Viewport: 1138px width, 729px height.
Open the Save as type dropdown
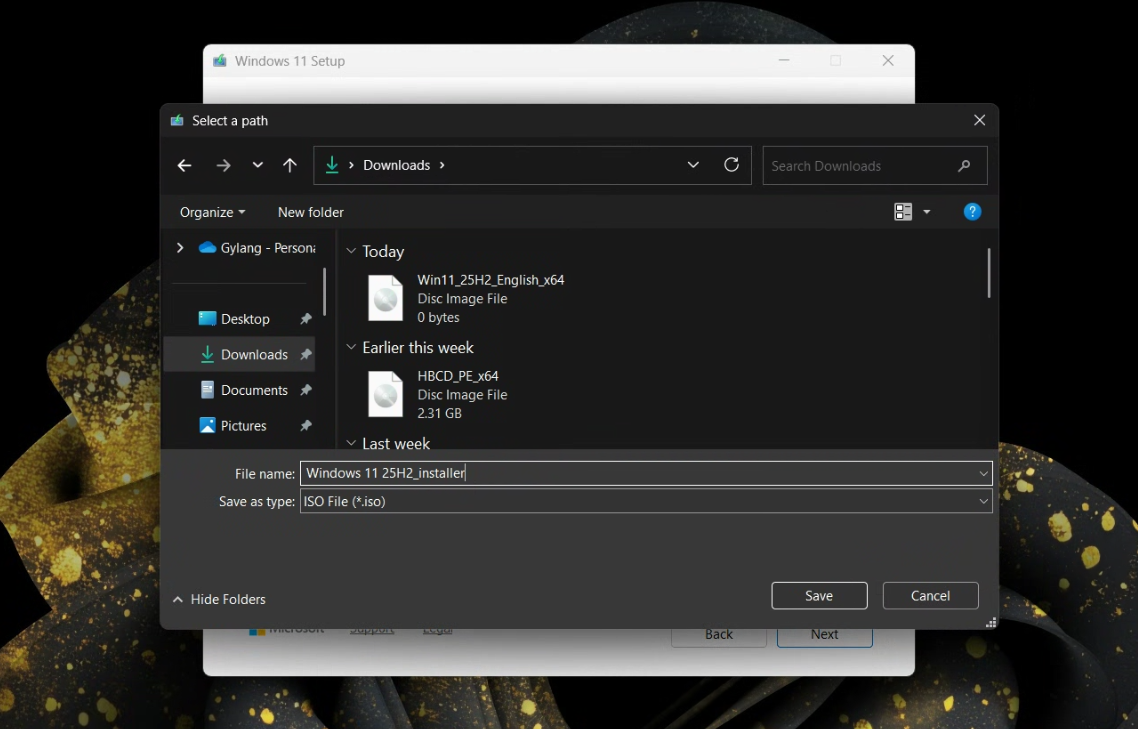click(x=645, y=502)
